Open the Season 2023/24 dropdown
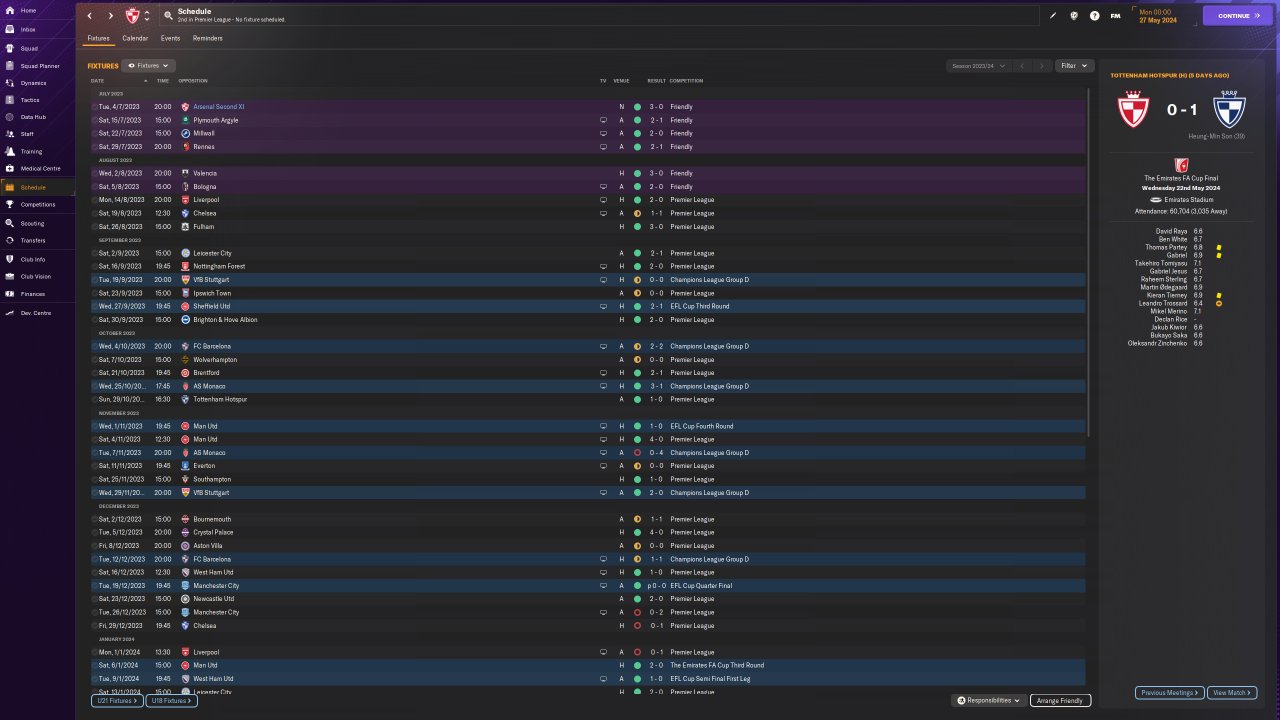 click(977, 66)
